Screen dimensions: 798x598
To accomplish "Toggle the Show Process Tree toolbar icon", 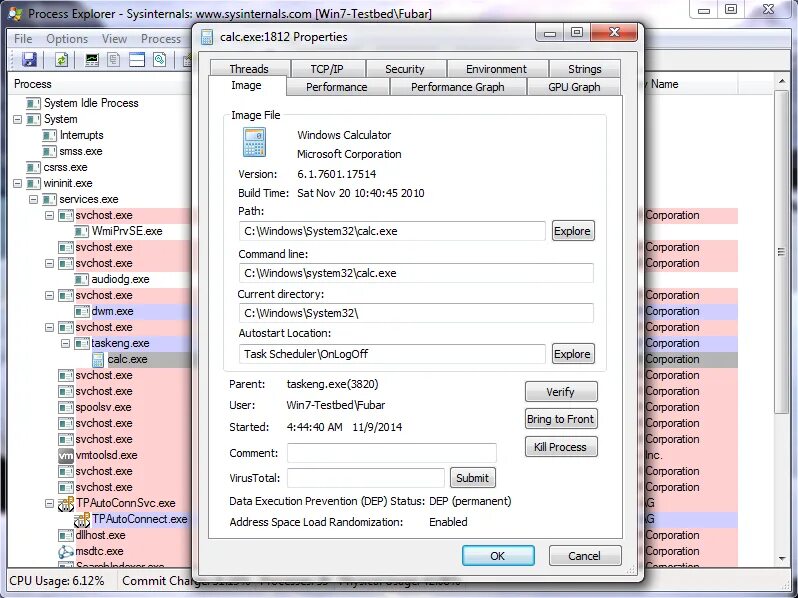I will pyautogui.click(x=114, y=60).
